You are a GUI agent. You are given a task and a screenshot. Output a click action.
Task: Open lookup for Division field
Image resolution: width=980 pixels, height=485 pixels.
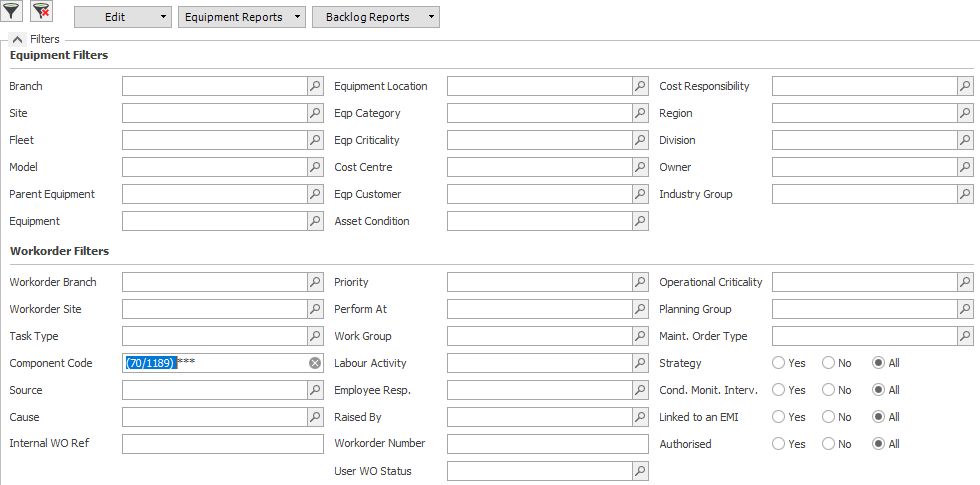tap(965, 140)
